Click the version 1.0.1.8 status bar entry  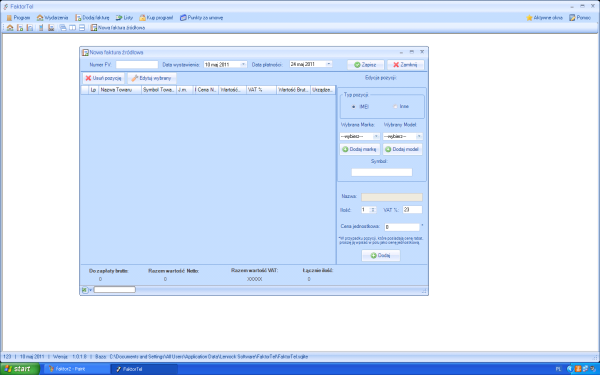(70, 357)
